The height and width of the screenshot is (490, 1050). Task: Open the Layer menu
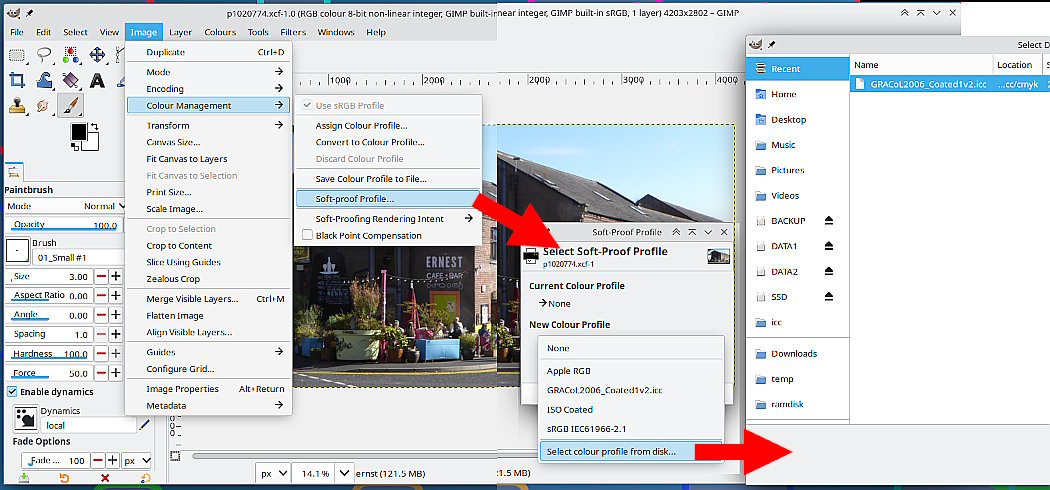click(180, 32)
